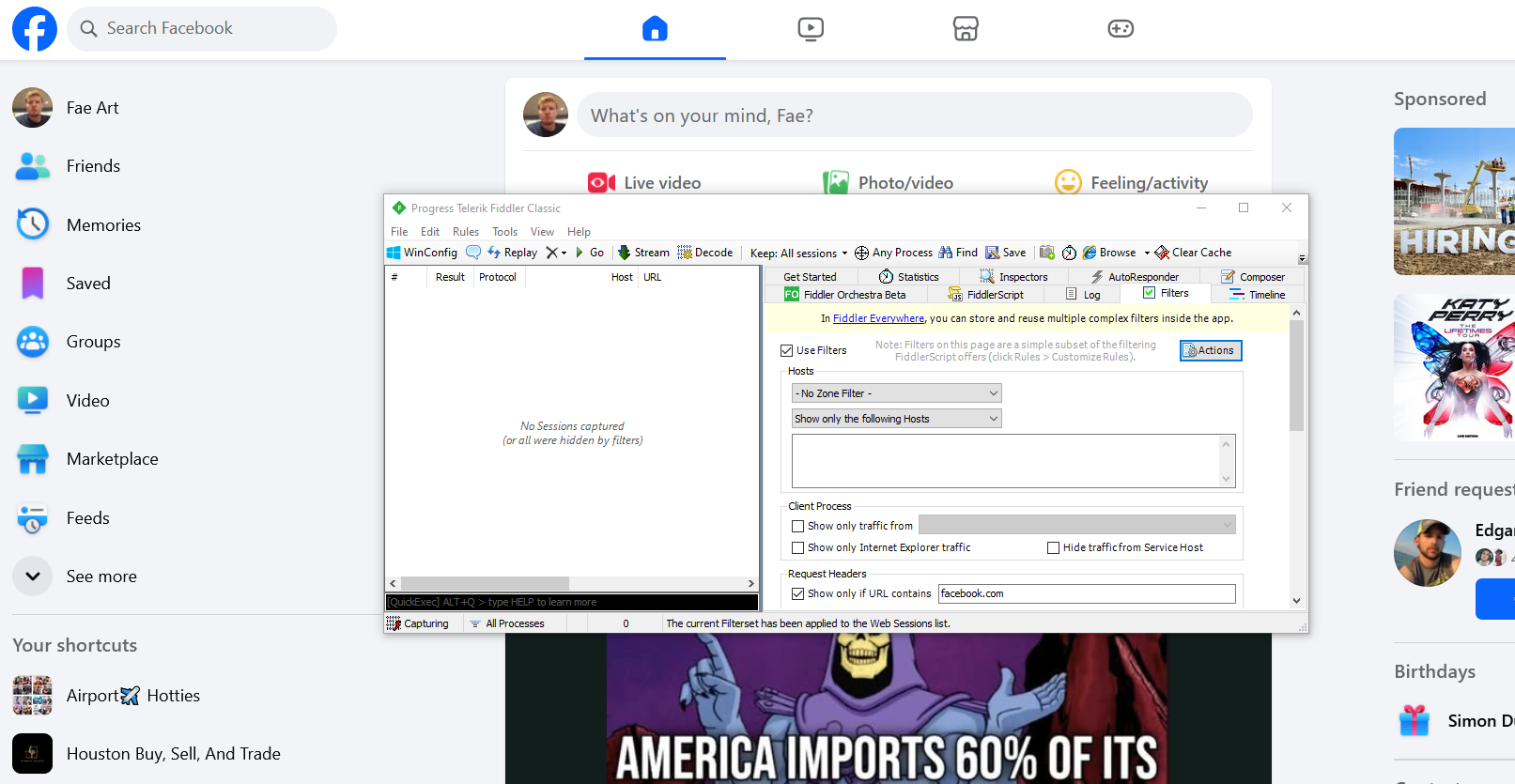Check 'Hide traffic from Service Host'

(x=1054, y=548)
